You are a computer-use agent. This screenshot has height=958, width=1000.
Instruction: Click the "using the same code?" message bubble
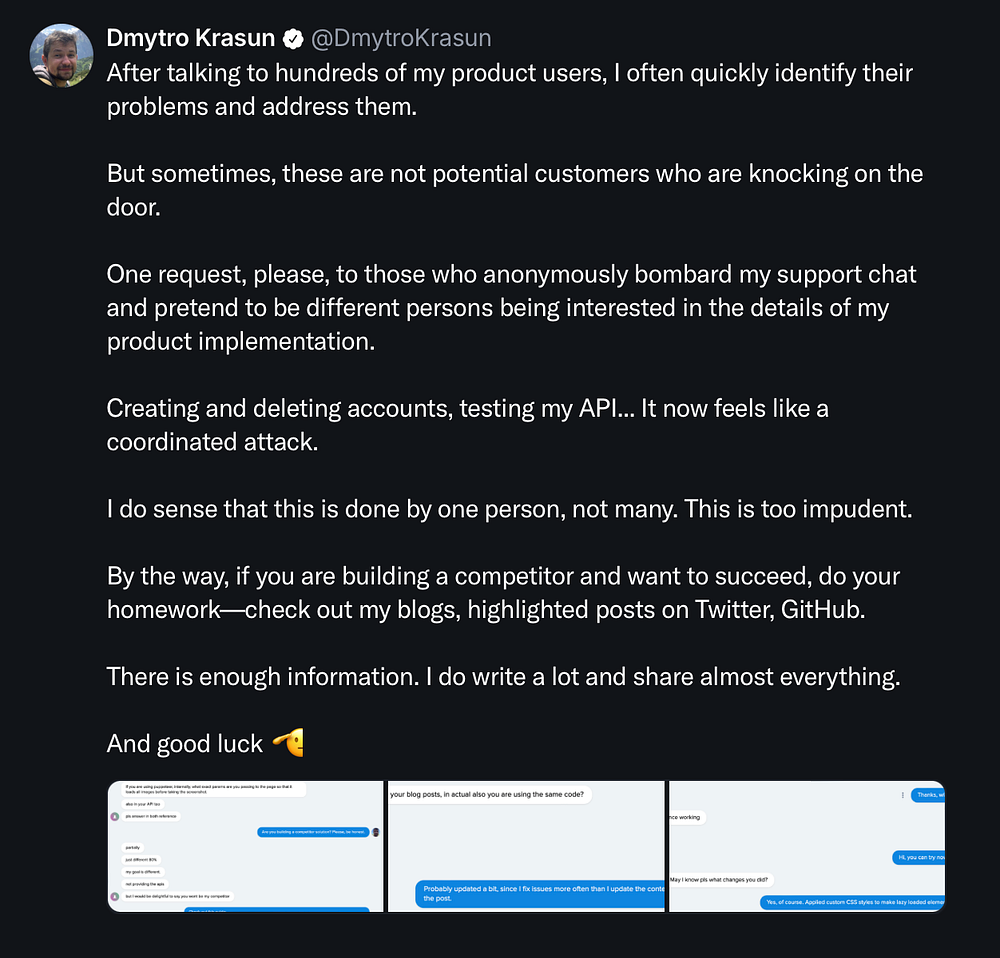(490, 796)
